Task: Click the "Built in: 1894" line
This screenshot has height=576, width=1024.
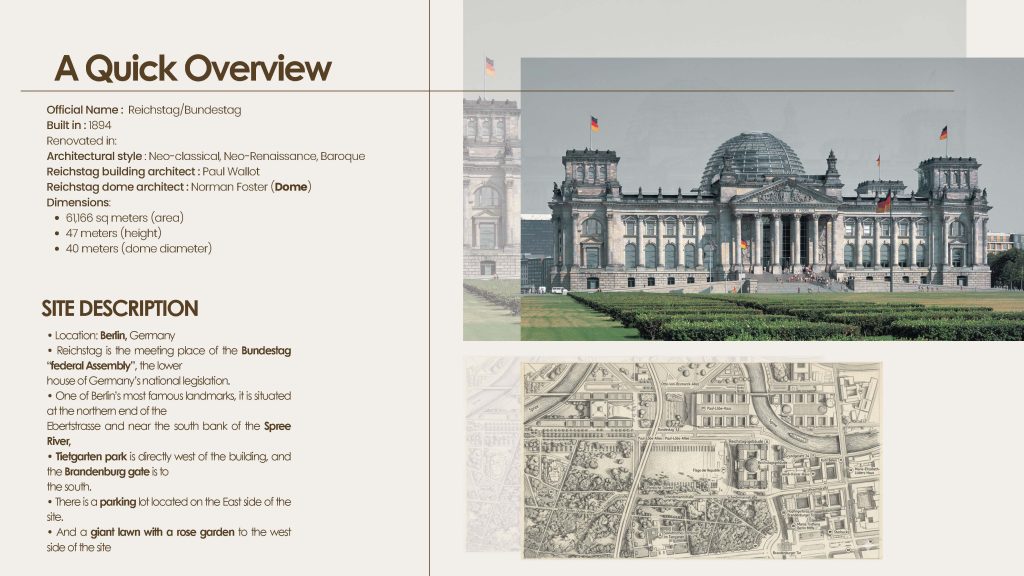Action: point(79,125)
